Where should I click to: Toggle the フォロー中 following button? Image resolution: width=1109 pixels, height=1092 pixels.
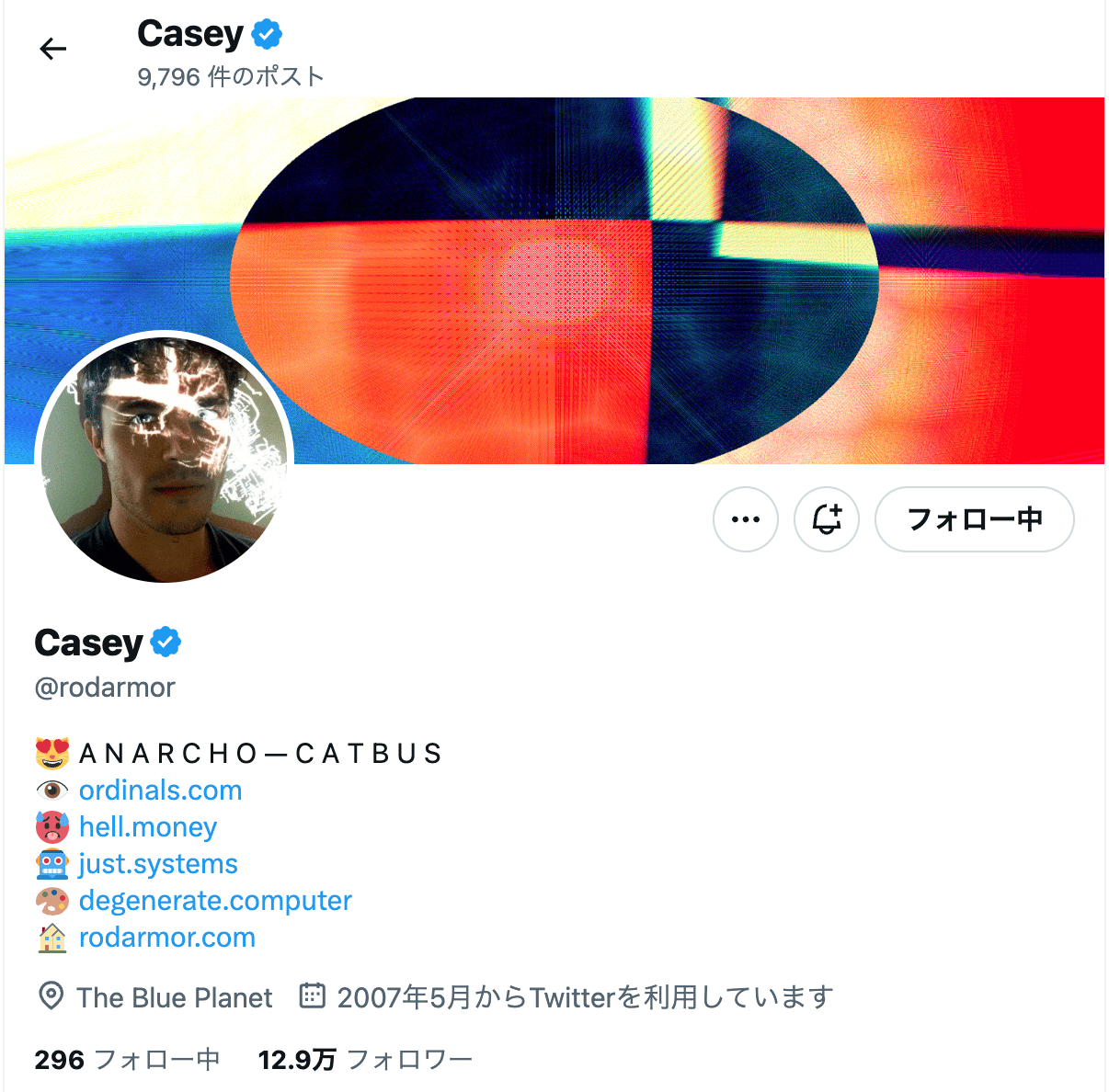[975, 519]
